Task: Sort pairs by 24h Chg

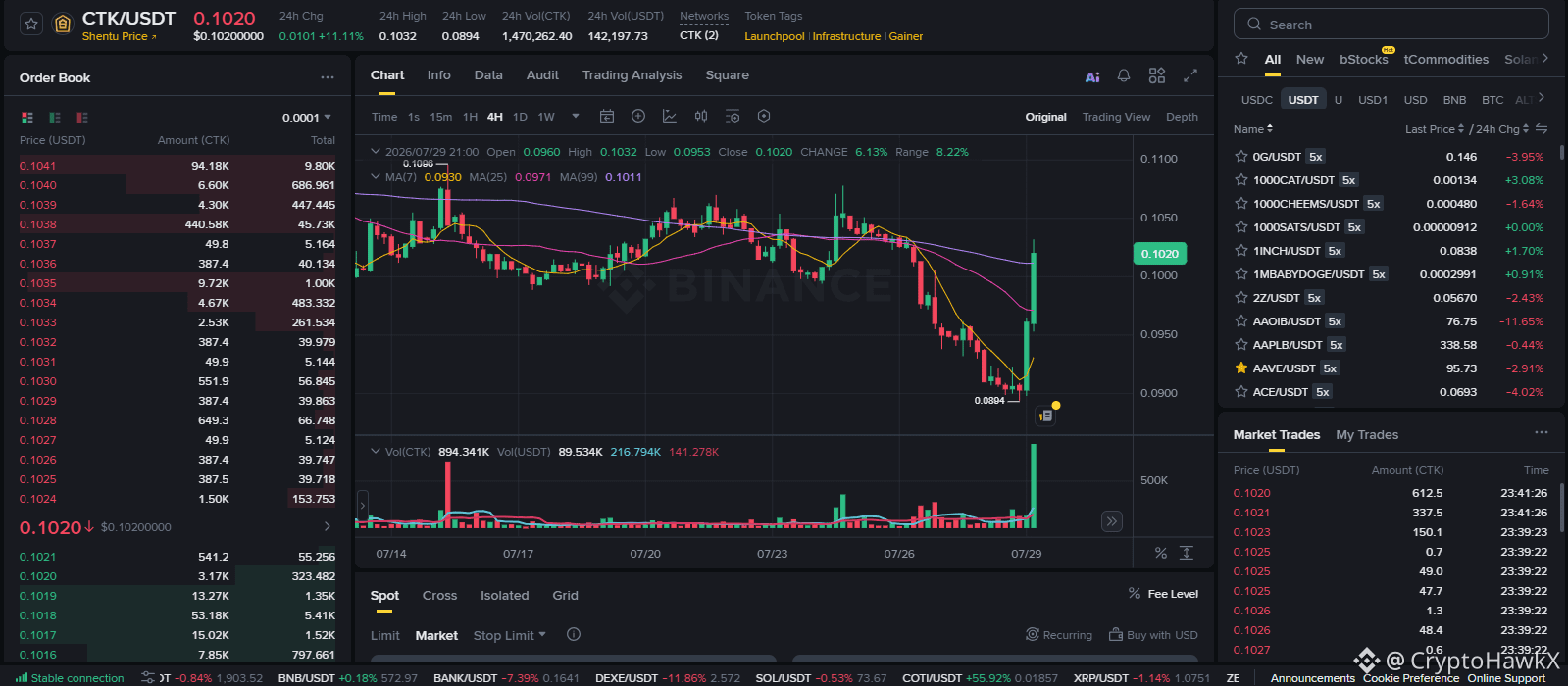Action: click(x=1503, y=129)
